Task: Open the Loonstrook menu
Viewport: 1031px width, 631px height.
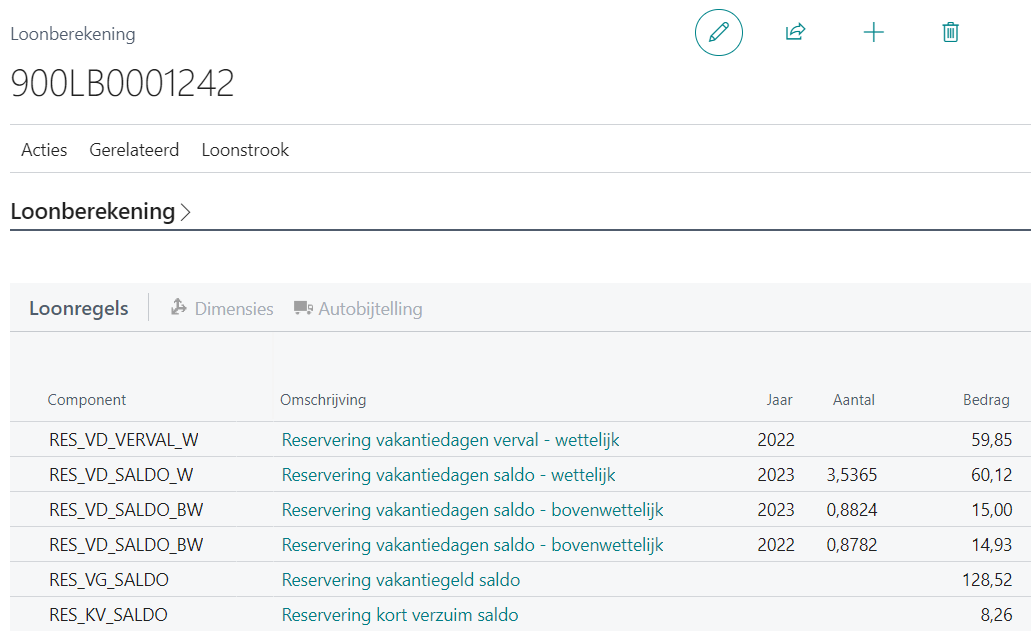Action: [245, 150]
